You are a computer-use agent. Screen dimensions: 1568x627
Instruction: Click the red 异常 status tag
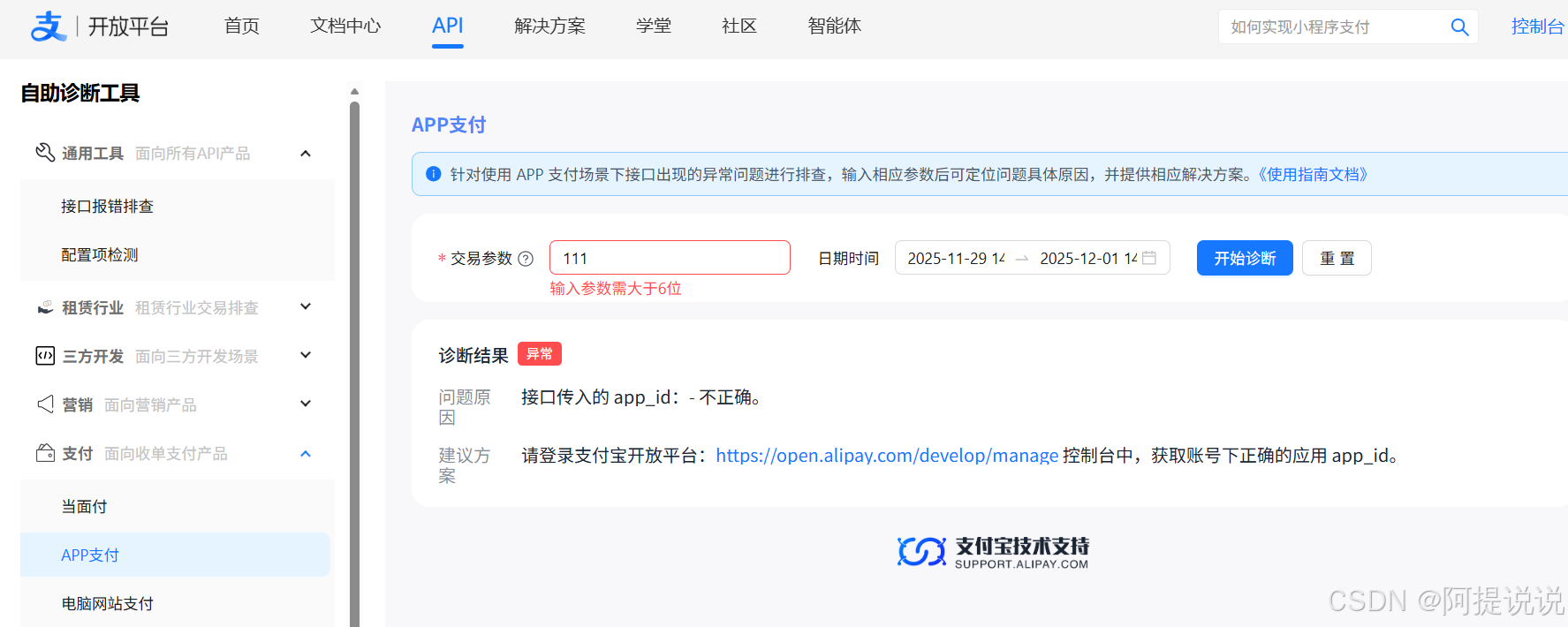(540, 354)
